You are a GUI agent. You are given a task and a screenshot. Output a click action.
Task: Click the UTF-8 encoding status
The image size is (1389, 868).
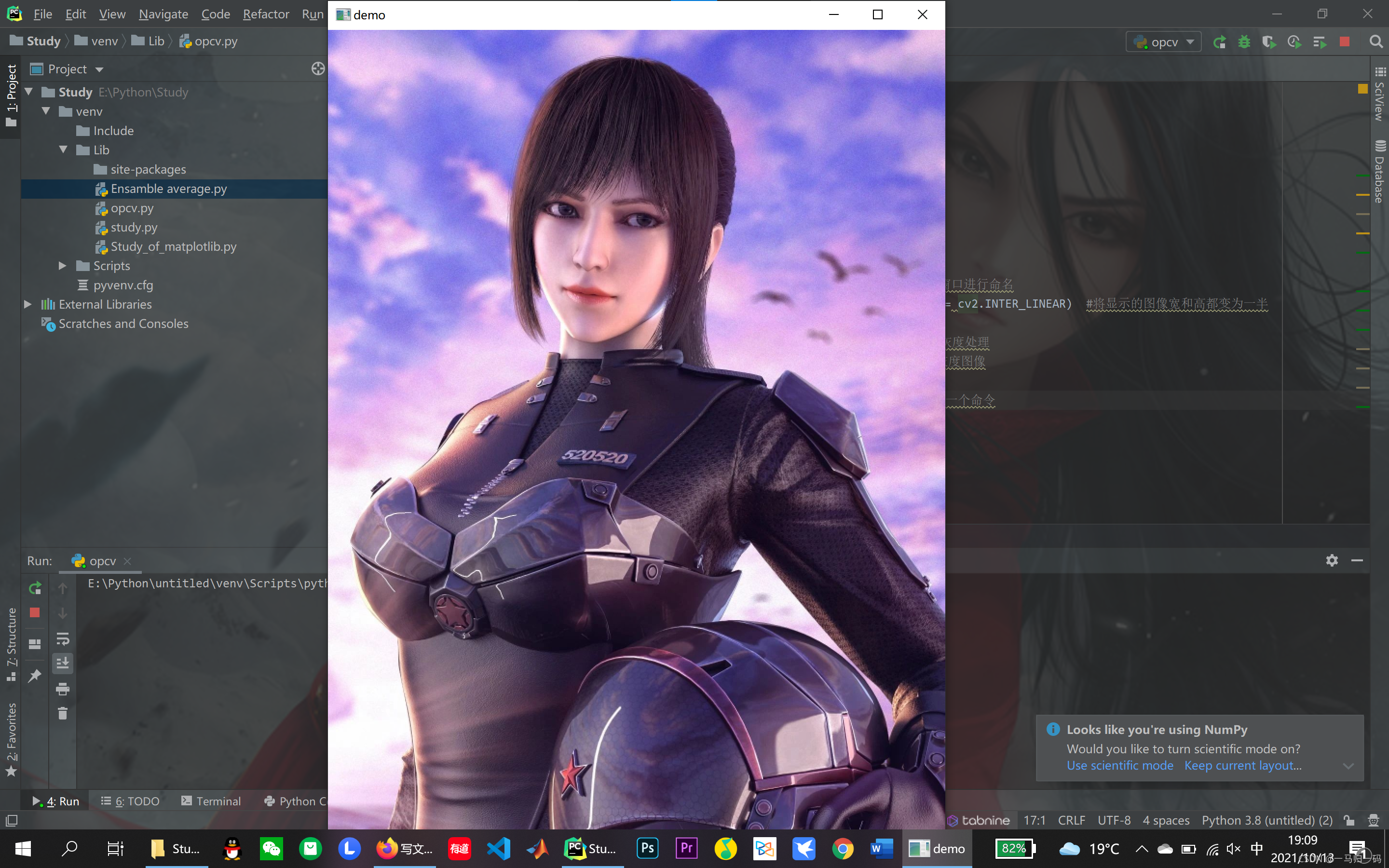(x=1114, y=821)
